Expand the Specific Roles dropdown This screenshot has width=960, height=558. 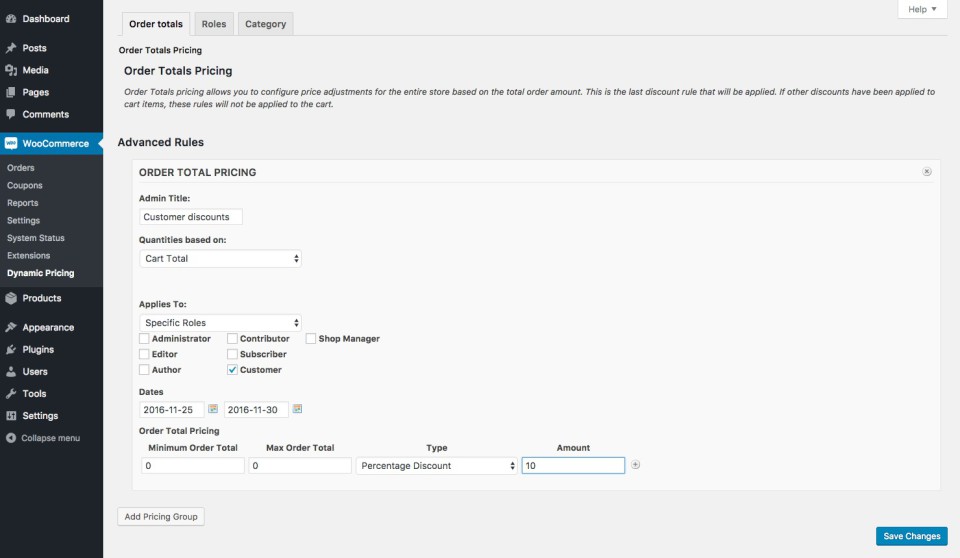[x=220, y=323]
